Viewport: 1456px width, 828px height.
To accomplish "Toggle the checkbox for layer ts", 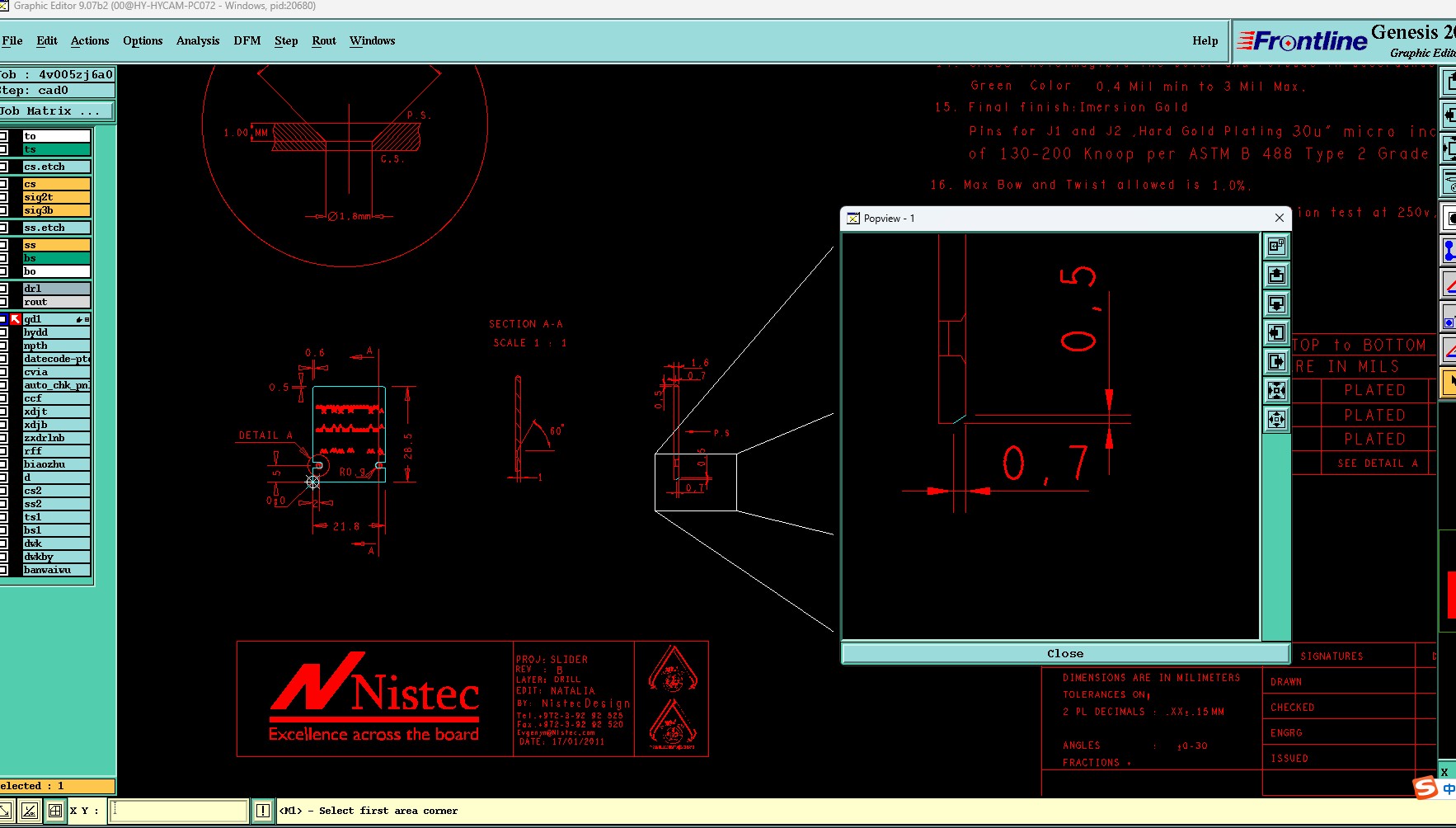I will [3, 149].
